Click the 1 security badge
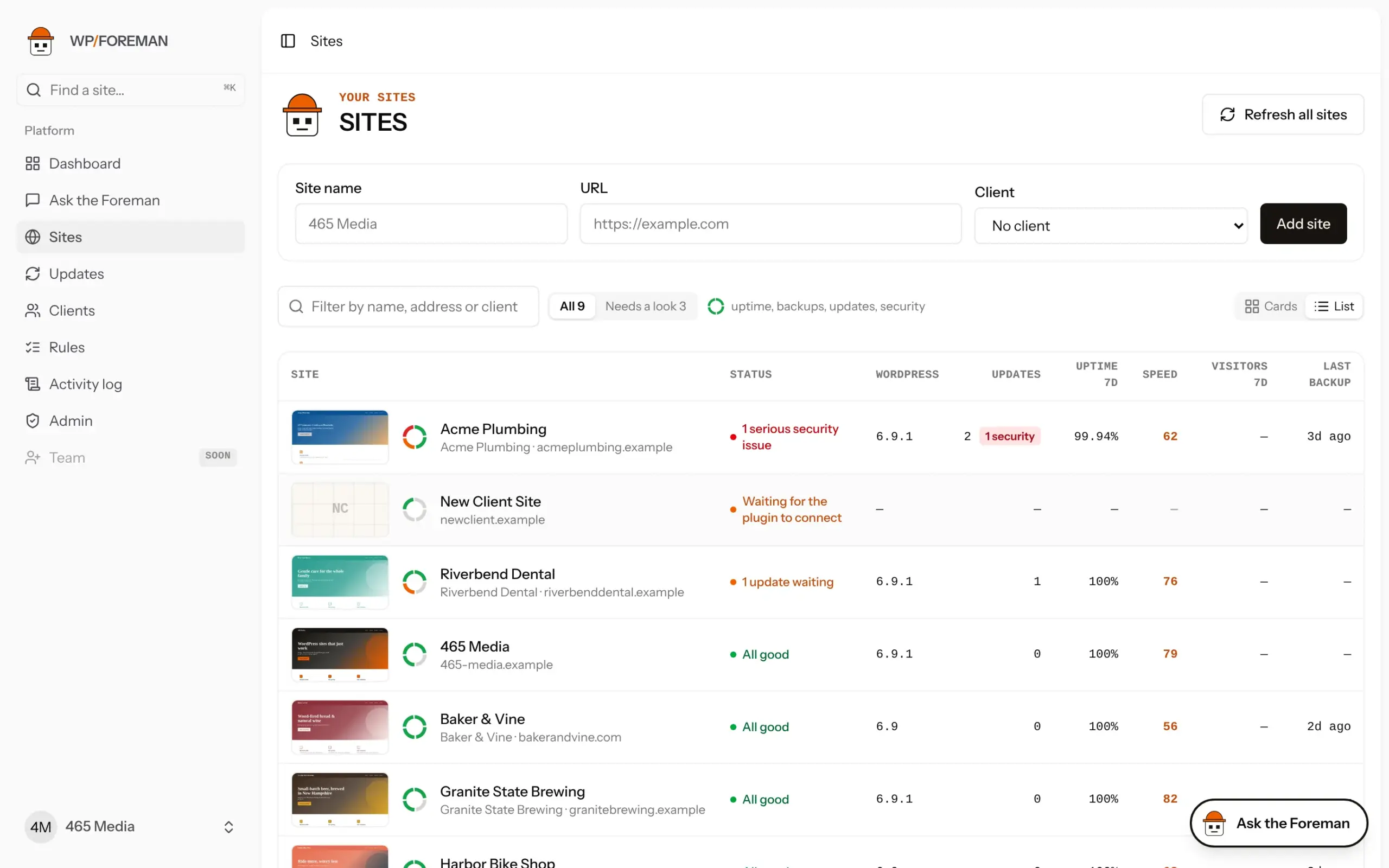 coord(1010,436)
